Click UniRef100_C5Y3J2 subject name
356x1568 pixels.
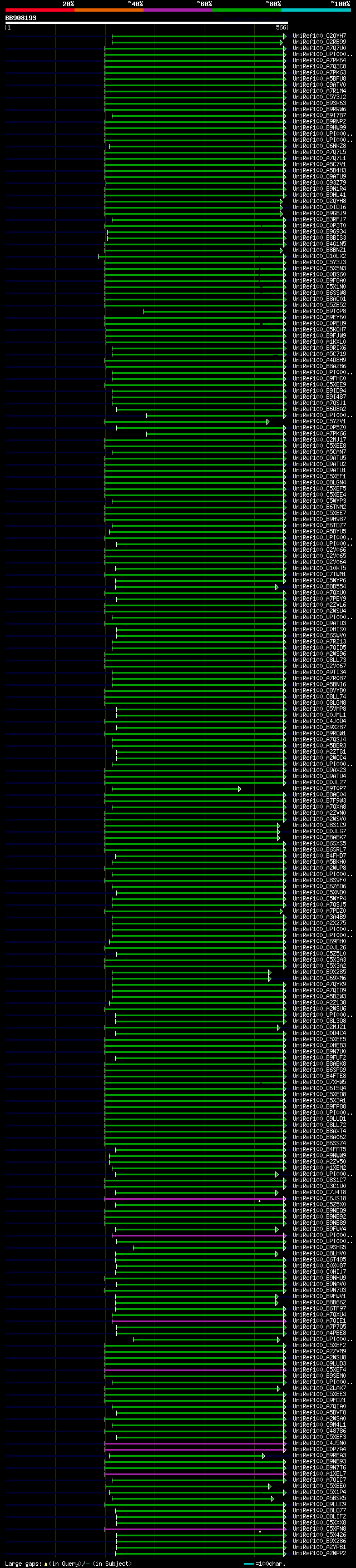(319, 97)
